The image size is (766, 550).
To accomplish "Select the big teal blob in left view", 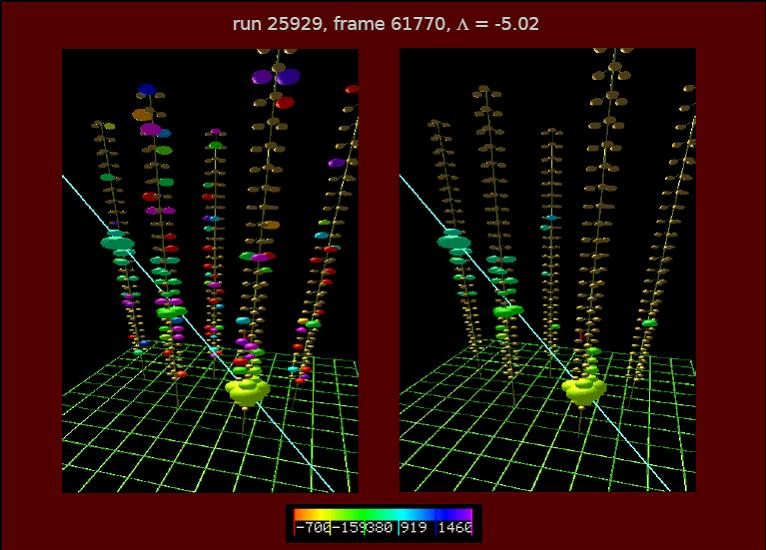I will (x=117, y=241).
